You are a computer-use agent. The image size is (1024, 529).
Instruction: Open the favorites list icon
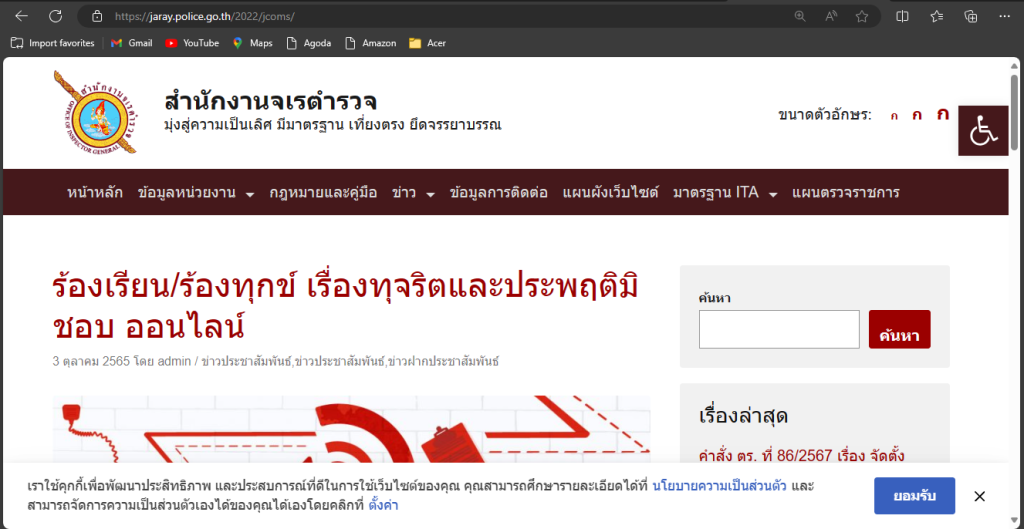tap(936, 16)
